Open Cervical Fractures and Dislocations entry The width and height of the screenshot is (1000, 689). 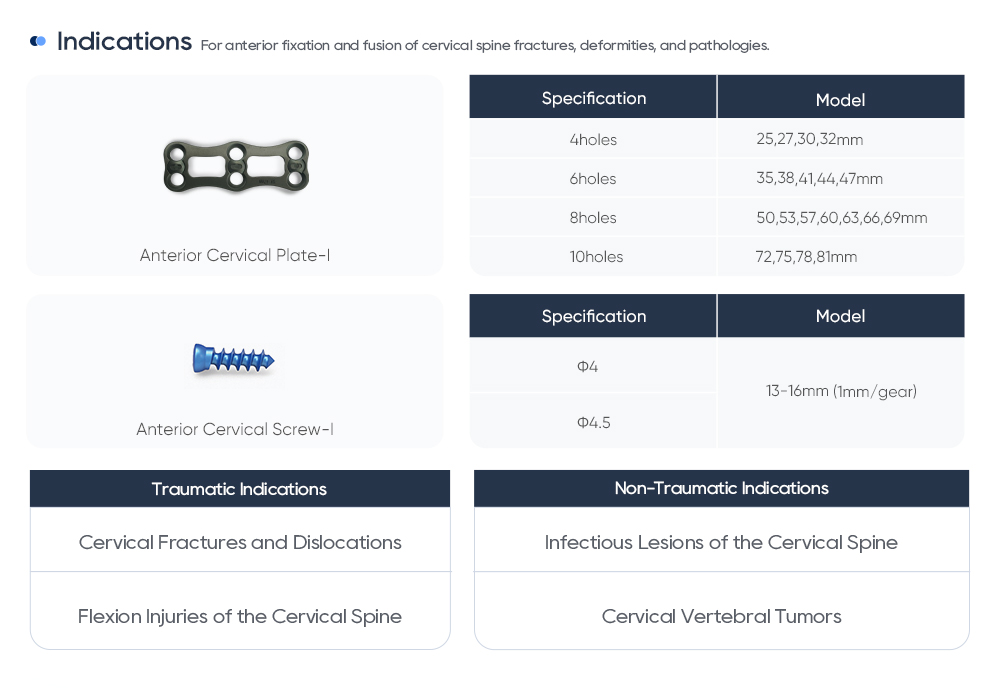pos(240,542)
